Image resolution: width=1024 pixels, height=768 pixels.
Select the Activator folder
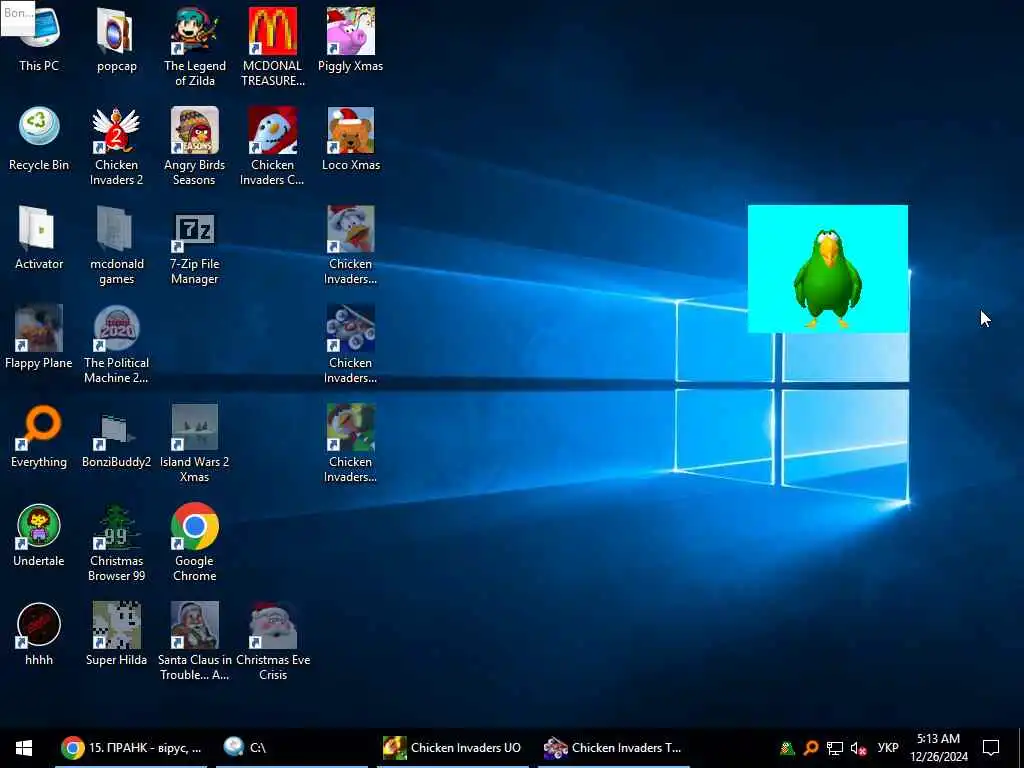pyautogui.click(x=39, y=238)
